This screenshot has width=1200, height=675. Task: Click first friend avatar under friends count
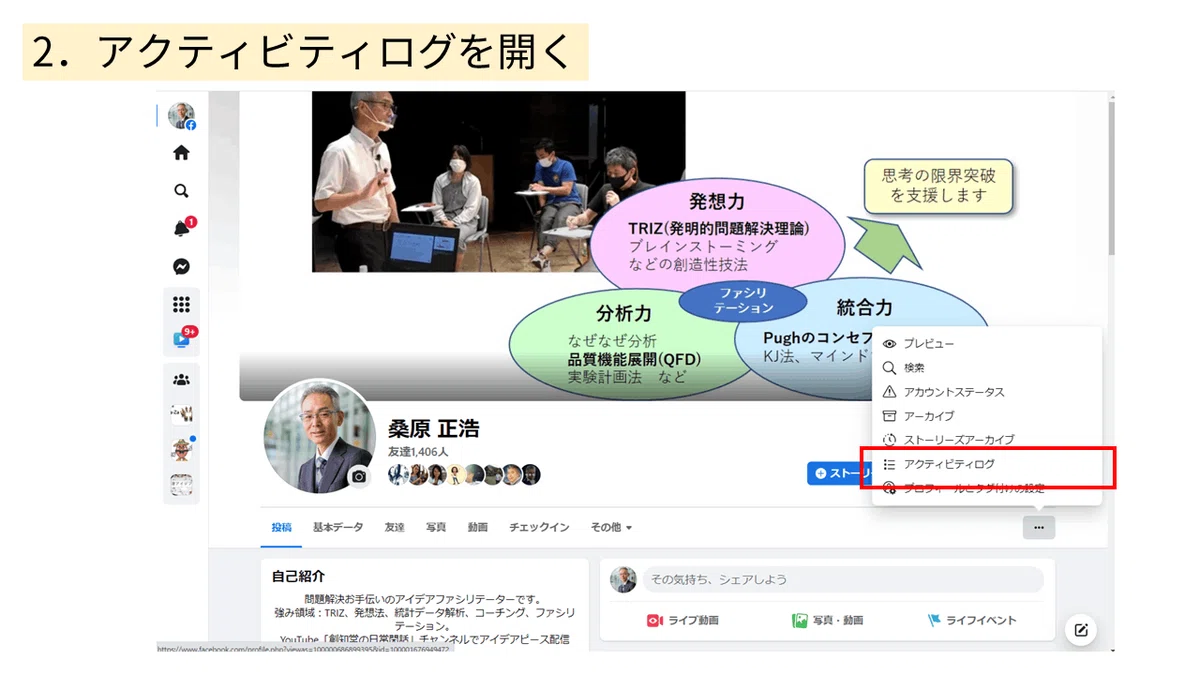(397, 474)
